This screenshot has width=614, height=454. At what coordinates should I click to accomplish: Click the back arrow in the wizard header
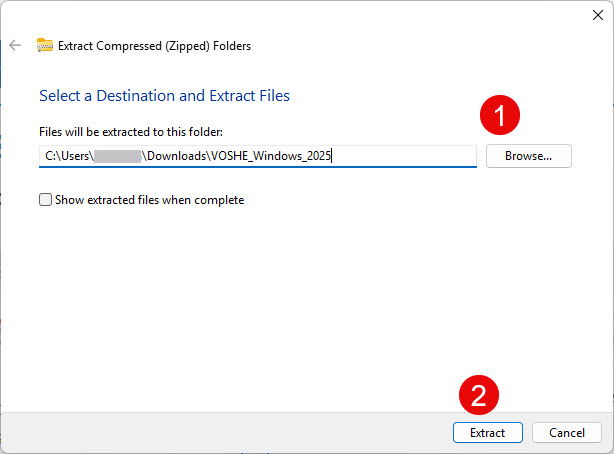15,45
